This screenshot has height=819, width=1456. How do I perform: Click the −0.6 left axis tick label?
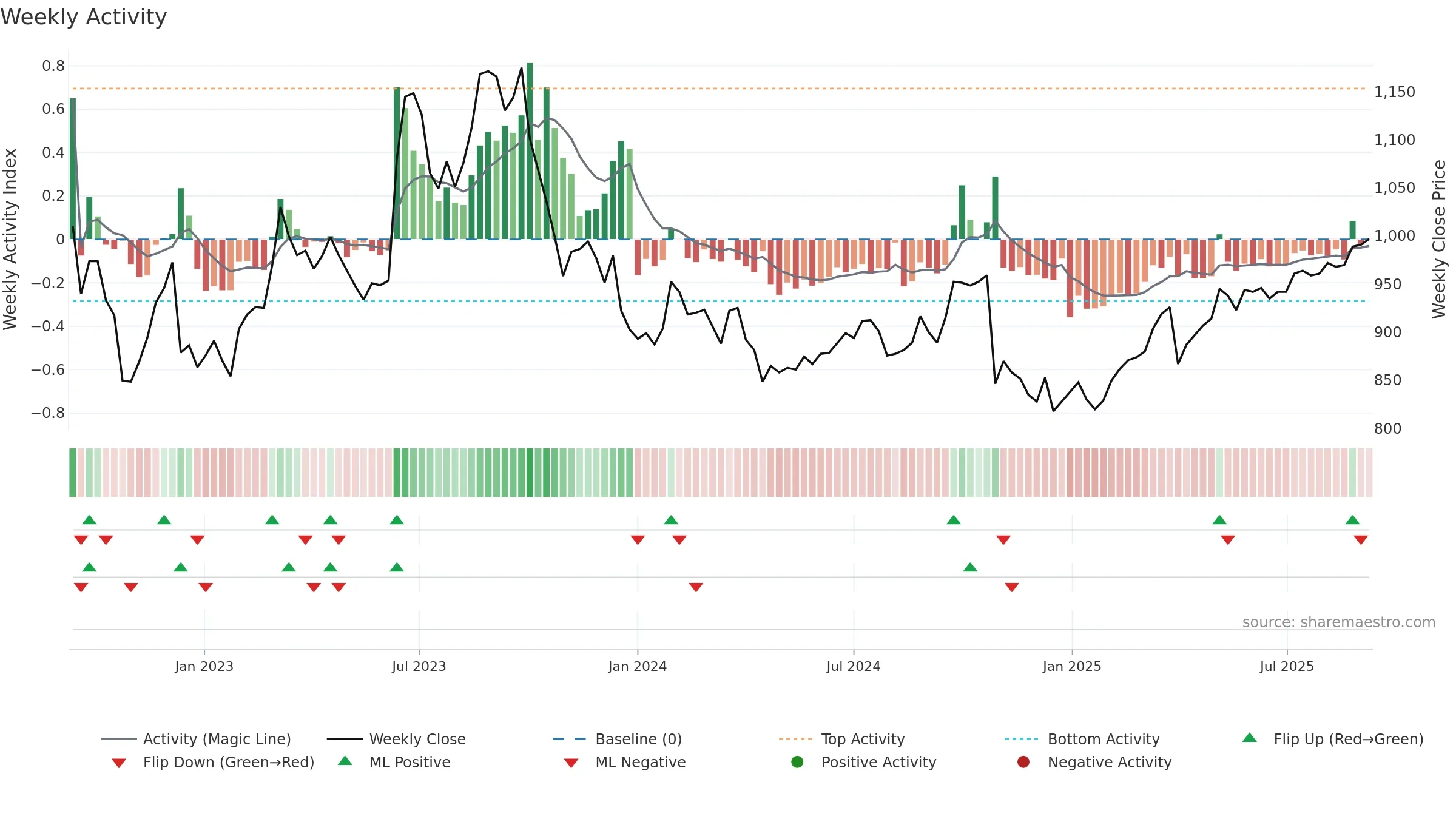point(48,369)
